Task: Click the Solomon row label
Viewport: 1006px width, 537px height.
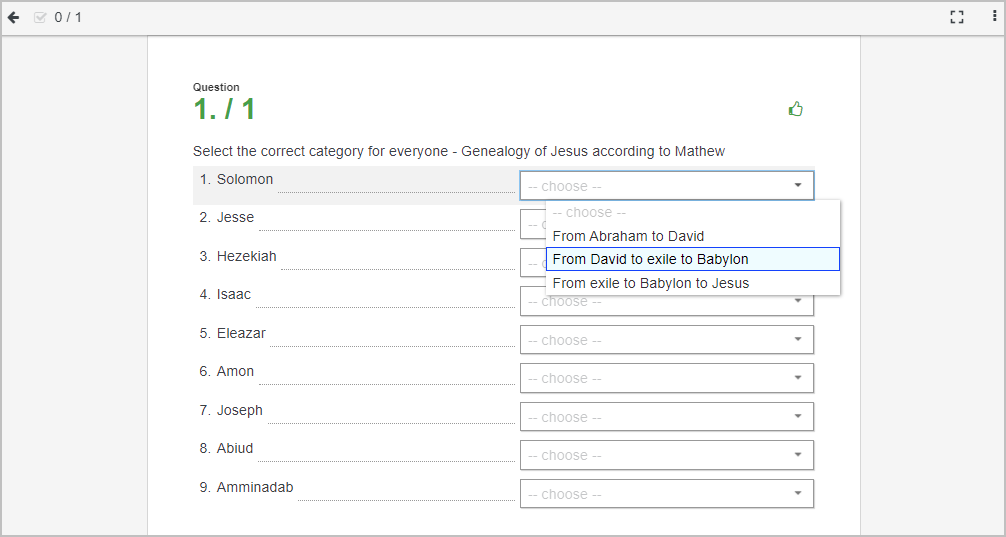Action: [x=244, y=179]
